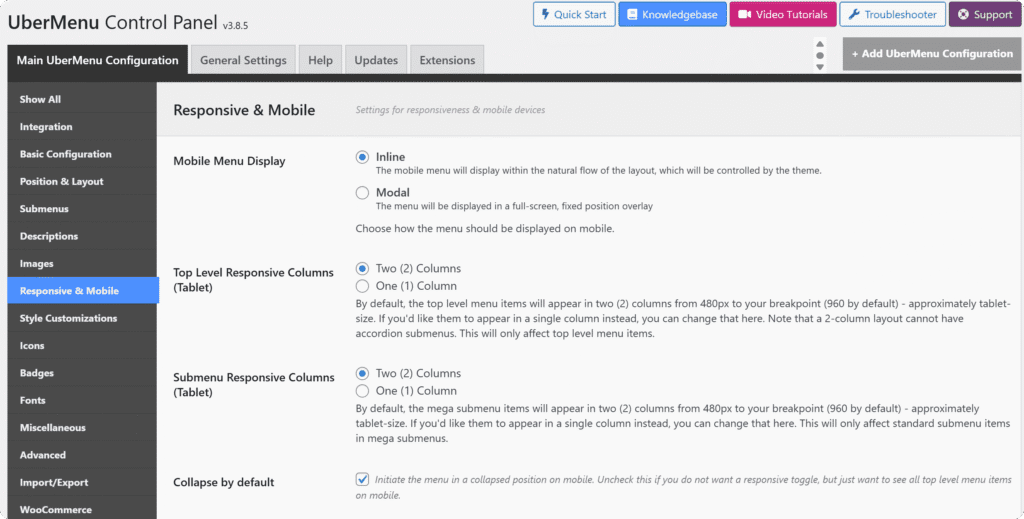Open Fonts settings section
Viewport: 1024px width, 519px height.
[82, 400]
